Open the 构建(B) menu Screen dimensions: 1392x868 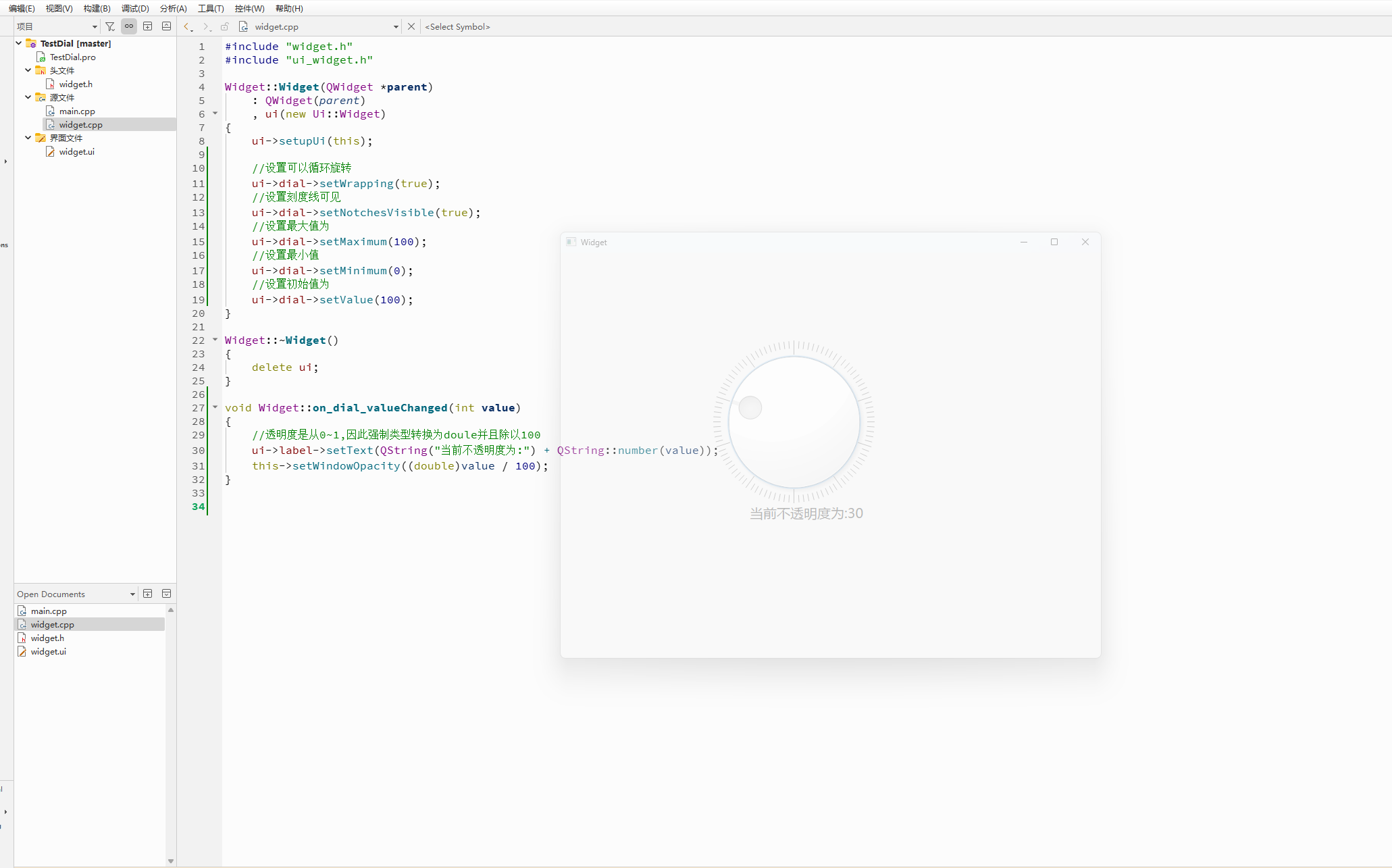(97, 8)
